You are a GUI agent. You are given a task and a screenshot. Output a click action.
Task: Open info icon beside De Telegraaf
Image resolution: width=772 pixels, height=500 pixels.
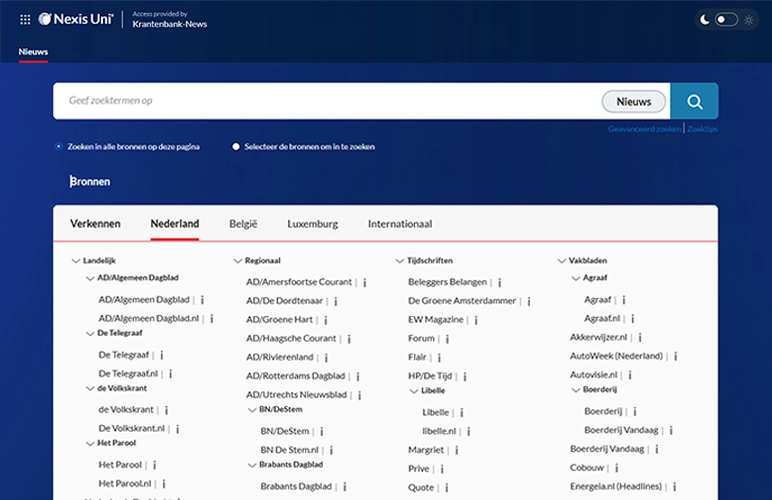pos(161,355)
